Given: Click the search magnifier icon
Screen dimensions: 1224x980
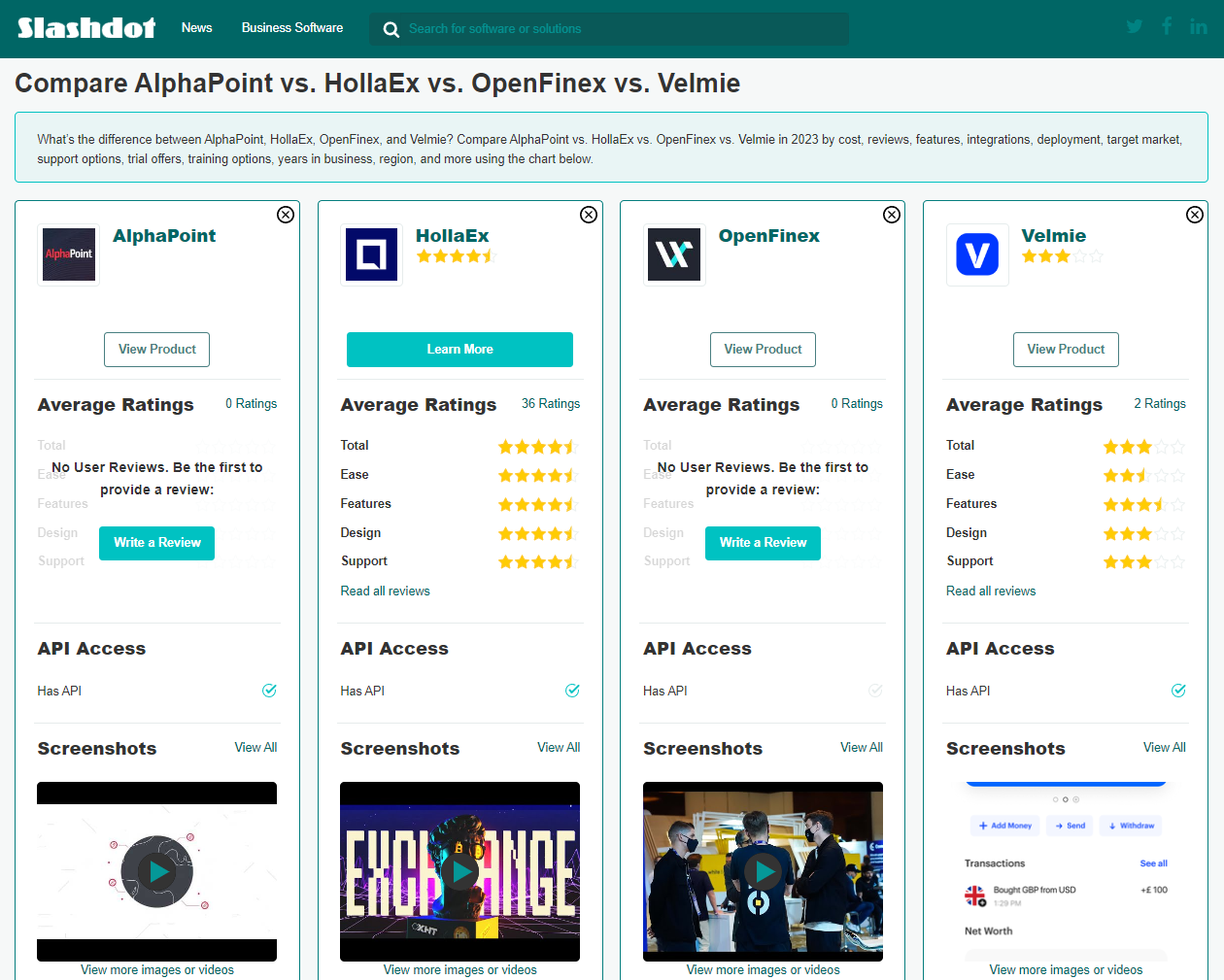Looking at the screenshot, I should (391, 29).
